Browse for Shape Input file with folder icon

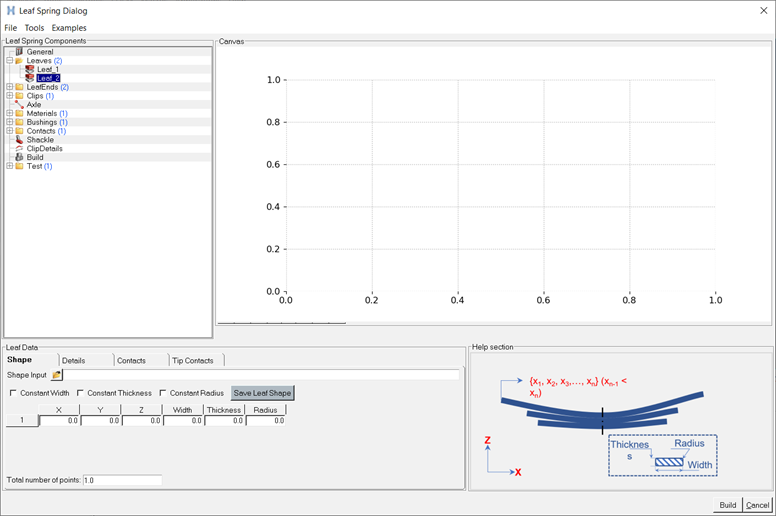click(57, 375)
